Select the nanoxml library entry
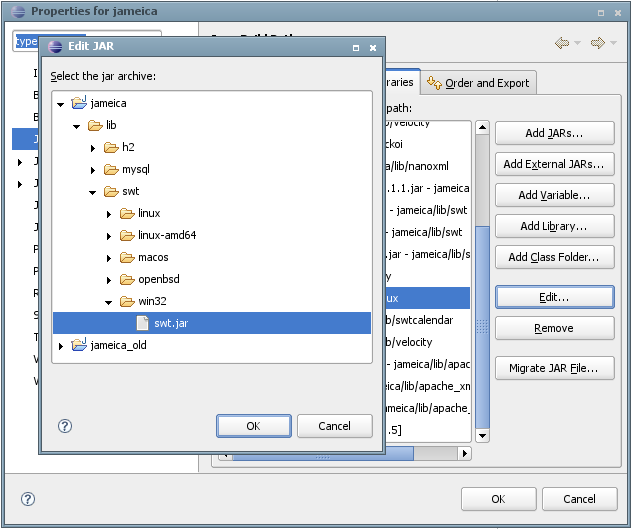632x529 pixels. click(428, 166)
